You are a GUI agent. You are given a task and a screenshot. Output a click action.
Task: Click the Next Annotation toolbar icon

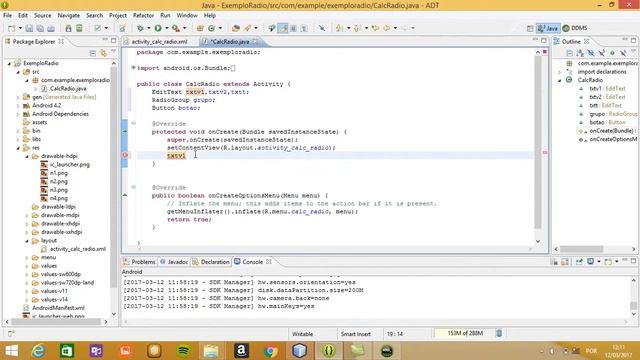tap(340, 28)
